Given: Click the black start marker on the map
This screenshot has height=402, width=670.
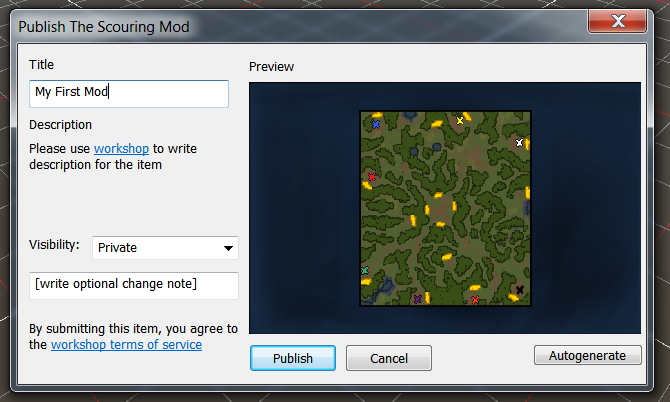Looking at the screenshot, I should tap(520, 290).
